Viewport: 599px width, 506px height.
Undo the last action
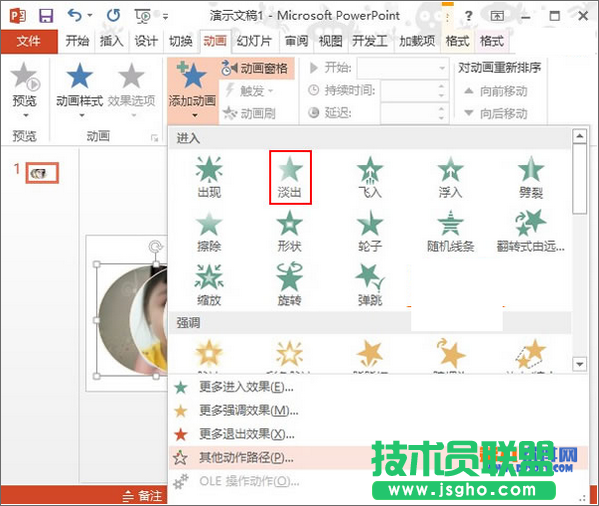point(74,15)
